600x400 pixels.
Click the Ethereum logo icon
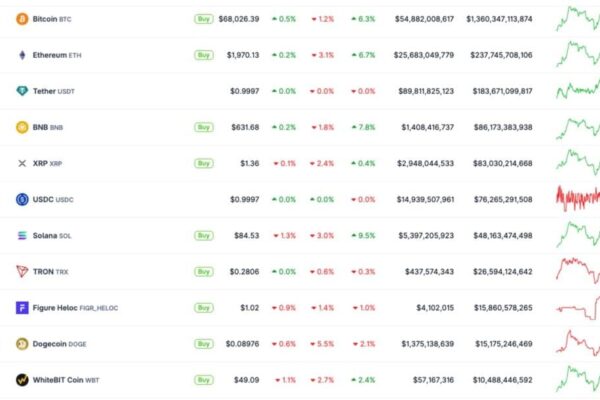coord(22,55)
